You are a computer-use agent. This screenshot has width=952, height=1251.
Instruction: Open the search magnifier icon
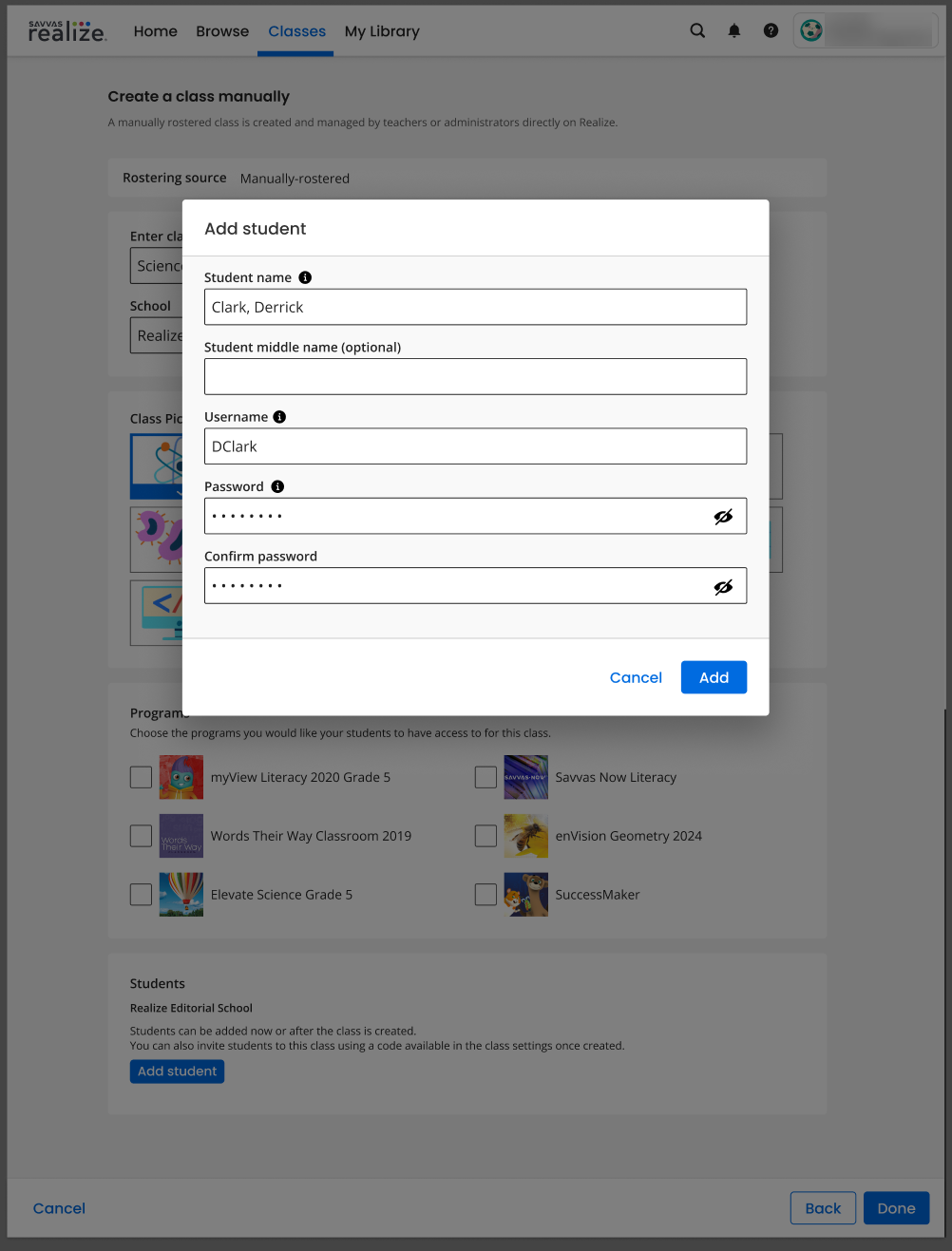(697, 30)
